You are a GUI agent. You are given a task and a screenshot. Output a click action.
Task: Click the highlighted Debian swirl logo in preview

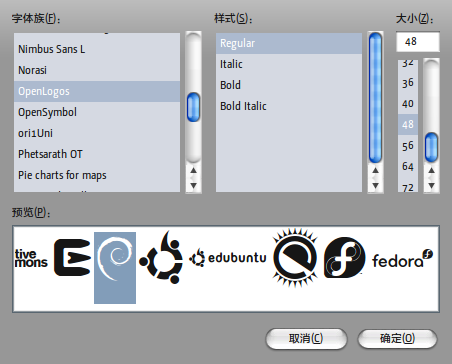click(115, 268)
